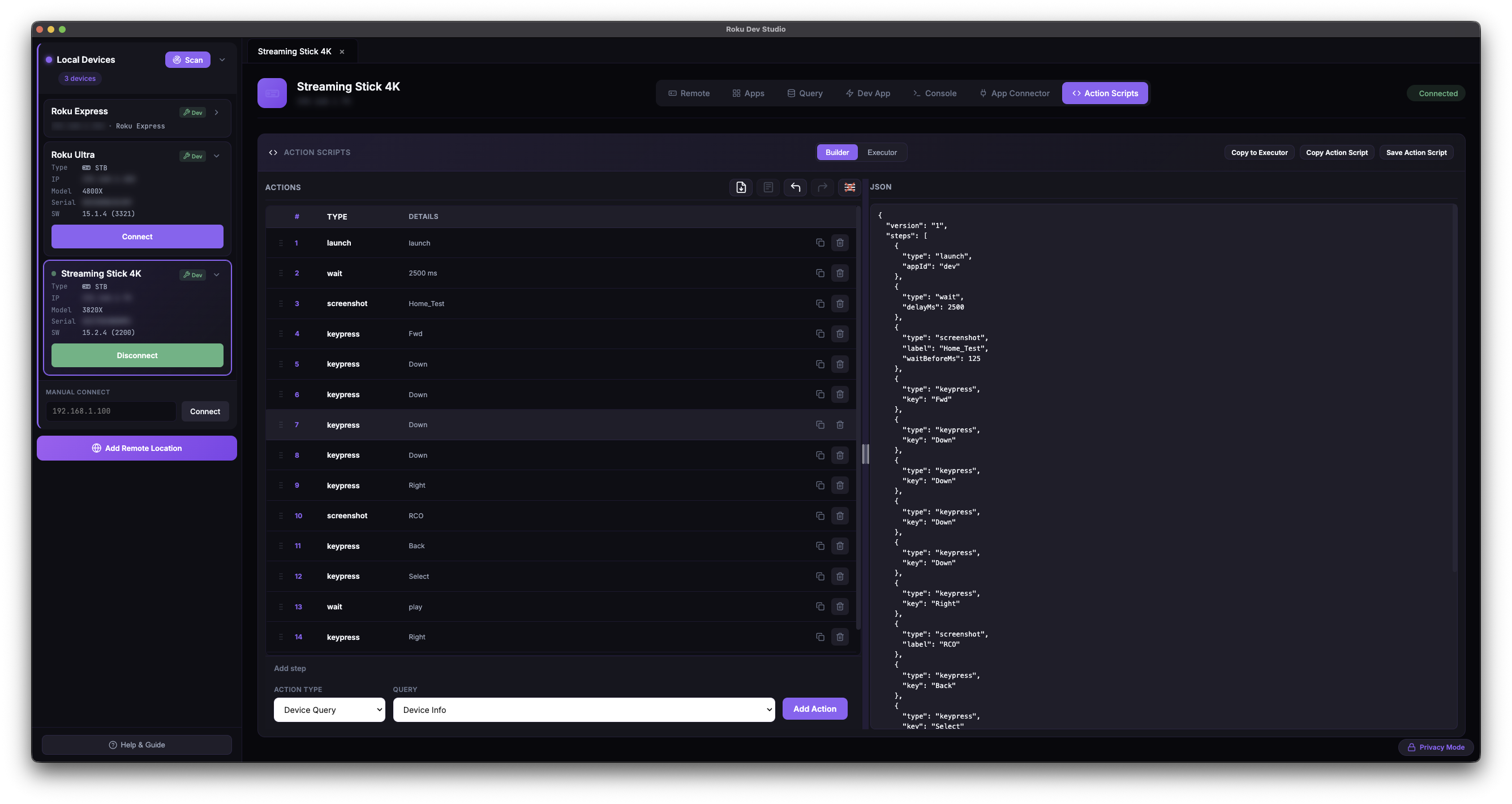The image size is (1512, 804).
Task: Switch to the Query tab
Action: pos(805,93)
